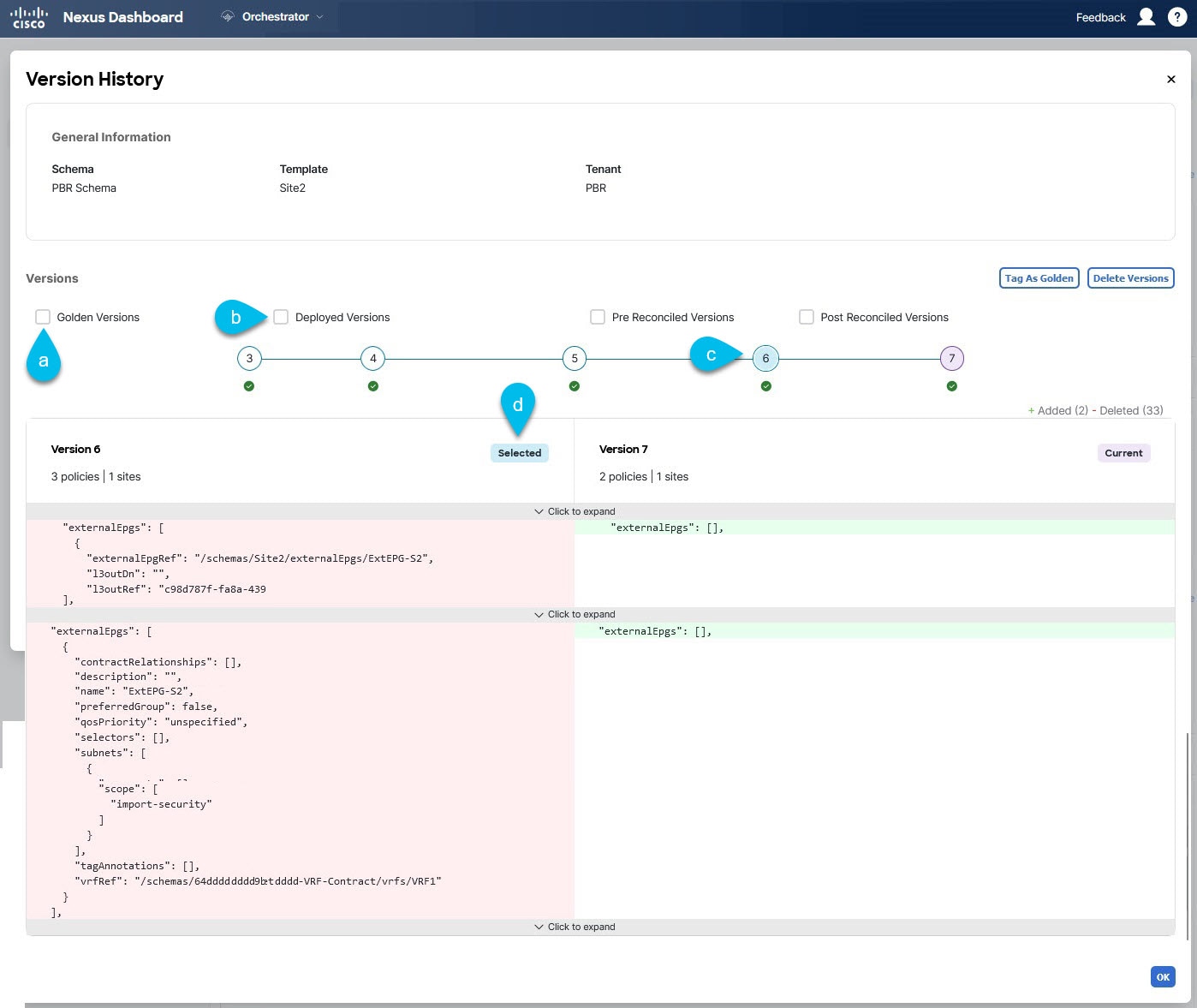Click the Delete Versions button

coord(1130,278)
